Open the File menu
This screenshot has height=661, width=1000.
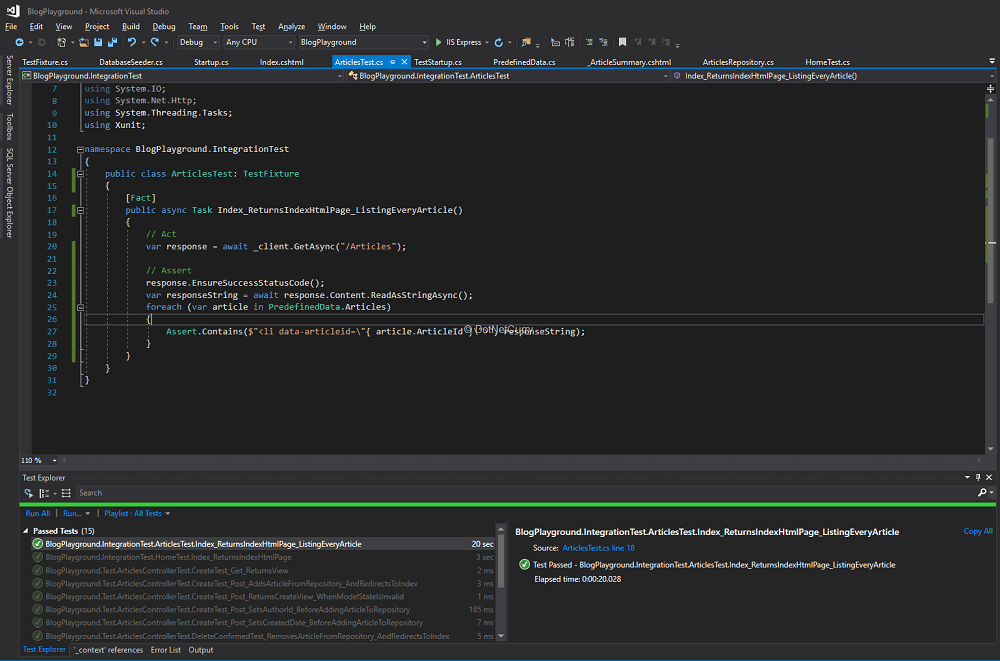(11, 27)
